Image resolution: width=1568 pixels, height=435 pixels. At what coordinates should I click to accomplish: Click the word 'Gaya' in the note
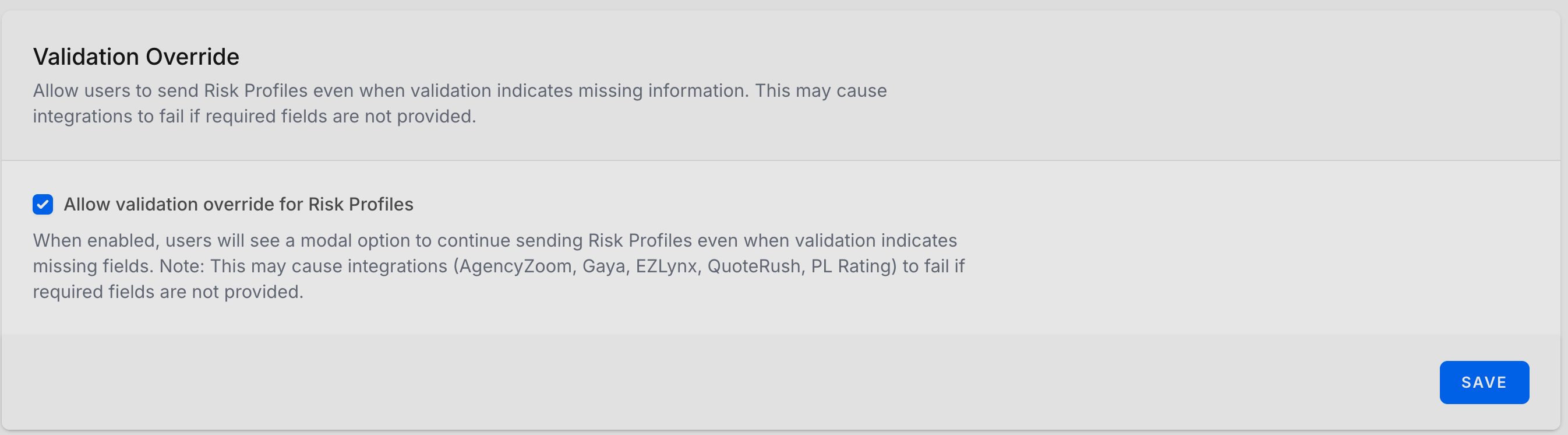pyautogui.click(x=603, y=266)
